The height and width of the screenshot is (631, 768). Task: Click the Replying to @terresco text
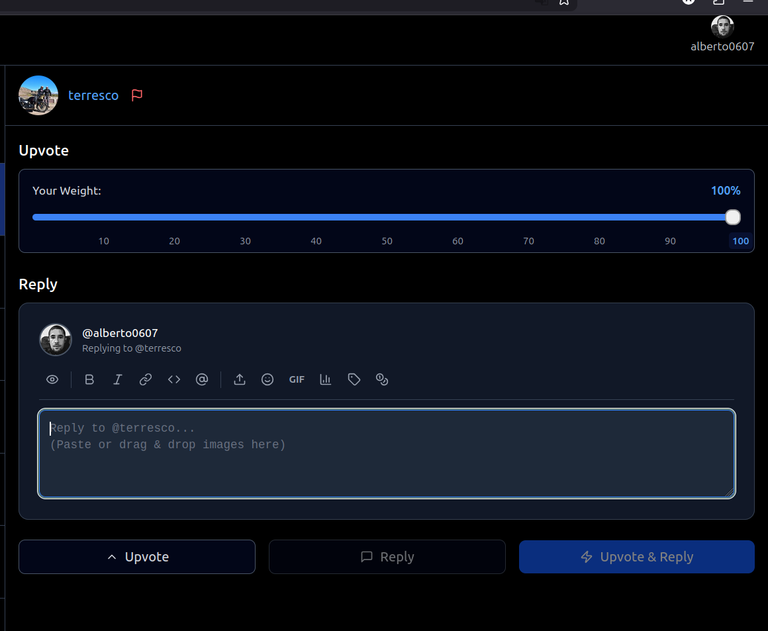tap(131, 348)
